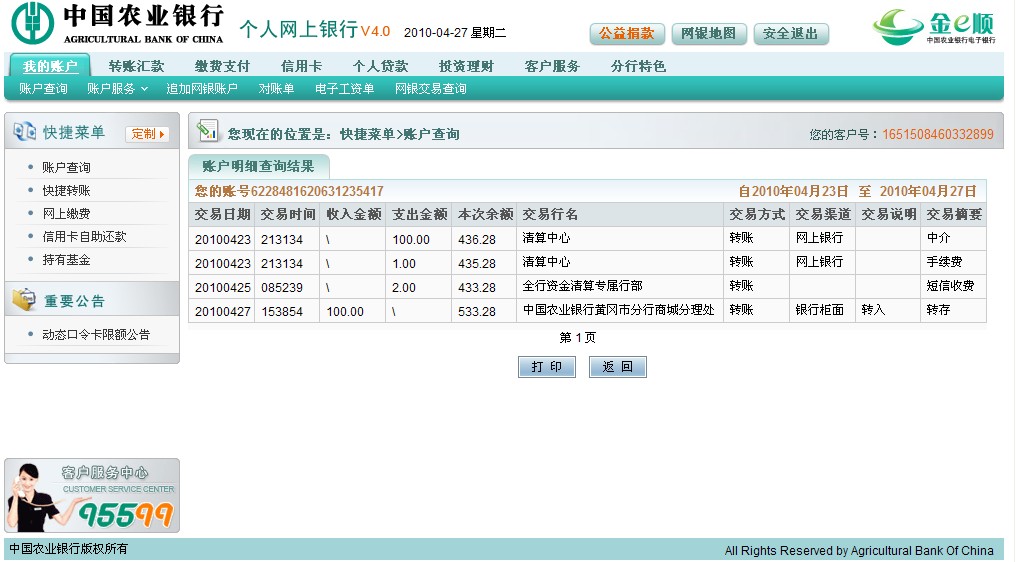1016x562 pixels.
Task: Click the 定制 customize button
Action: 147,134
